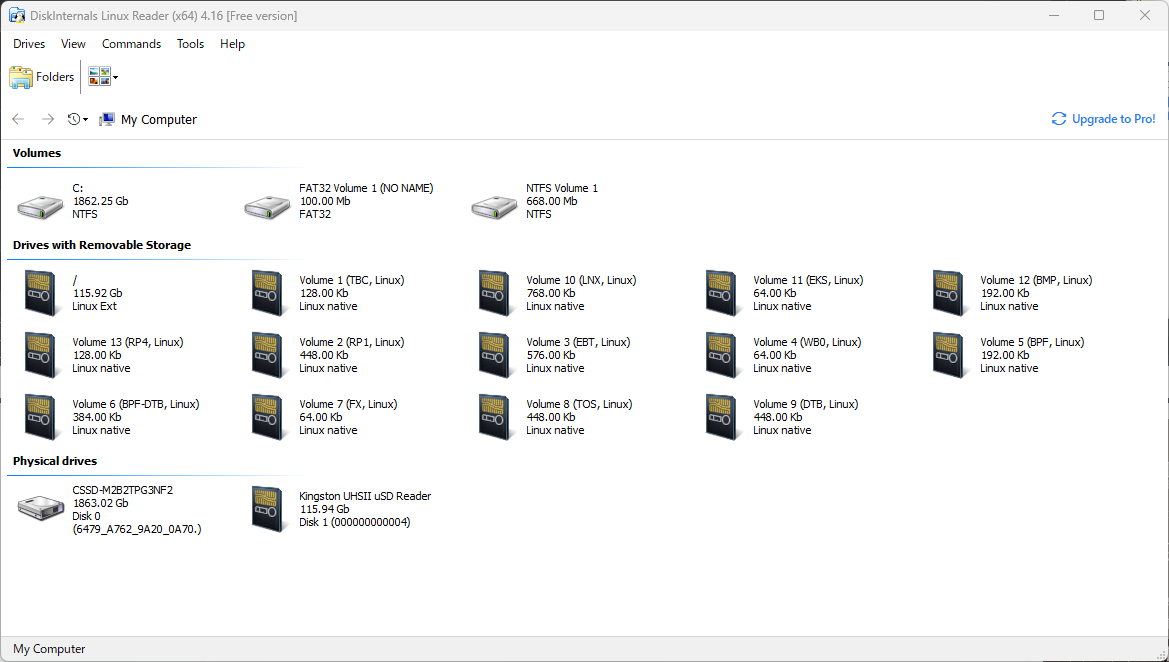Viewport: 1169px width, 662px height.
Task: Select the root / Linux Ext card icon
Action: pos(40,293)
